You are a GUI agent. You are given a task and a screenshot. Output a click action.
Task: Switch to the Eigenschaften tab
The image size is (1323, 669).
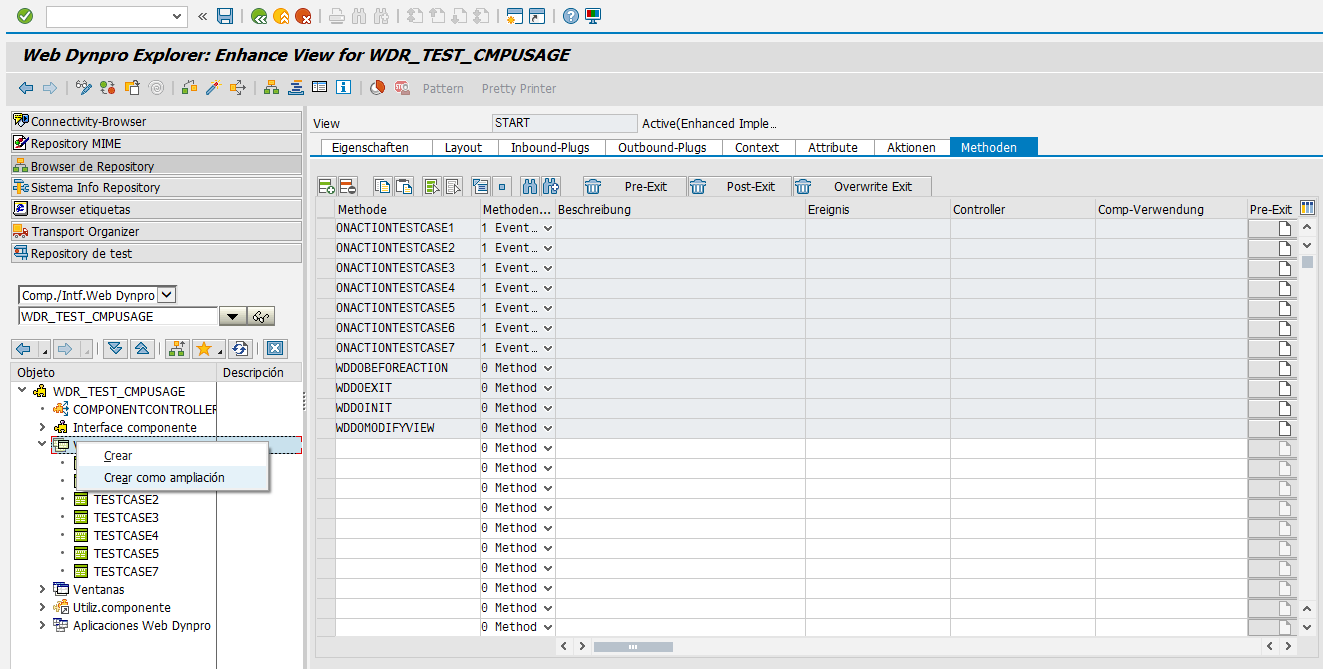(377, 147)
